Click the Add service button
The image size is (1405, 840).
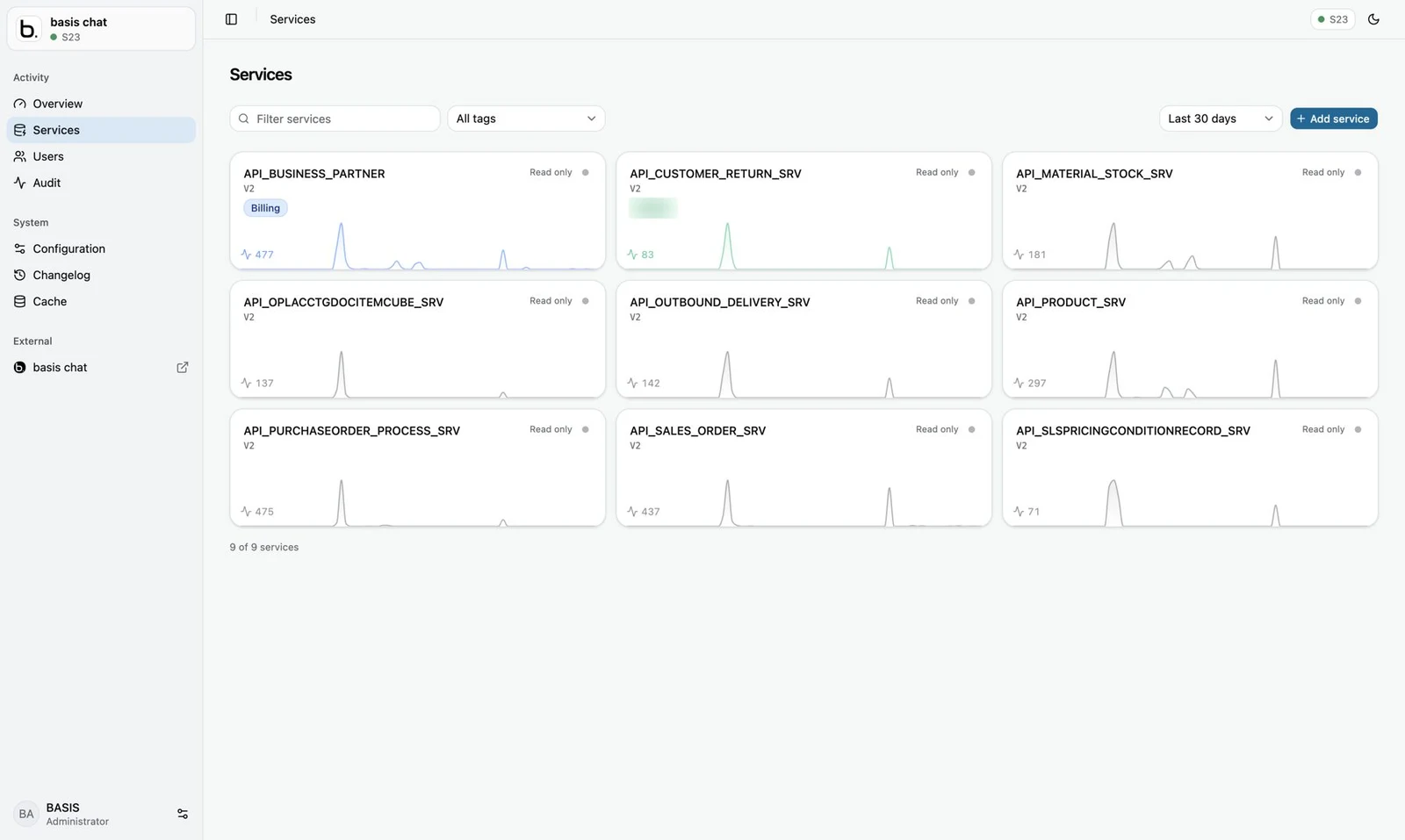pos(1333,118)
